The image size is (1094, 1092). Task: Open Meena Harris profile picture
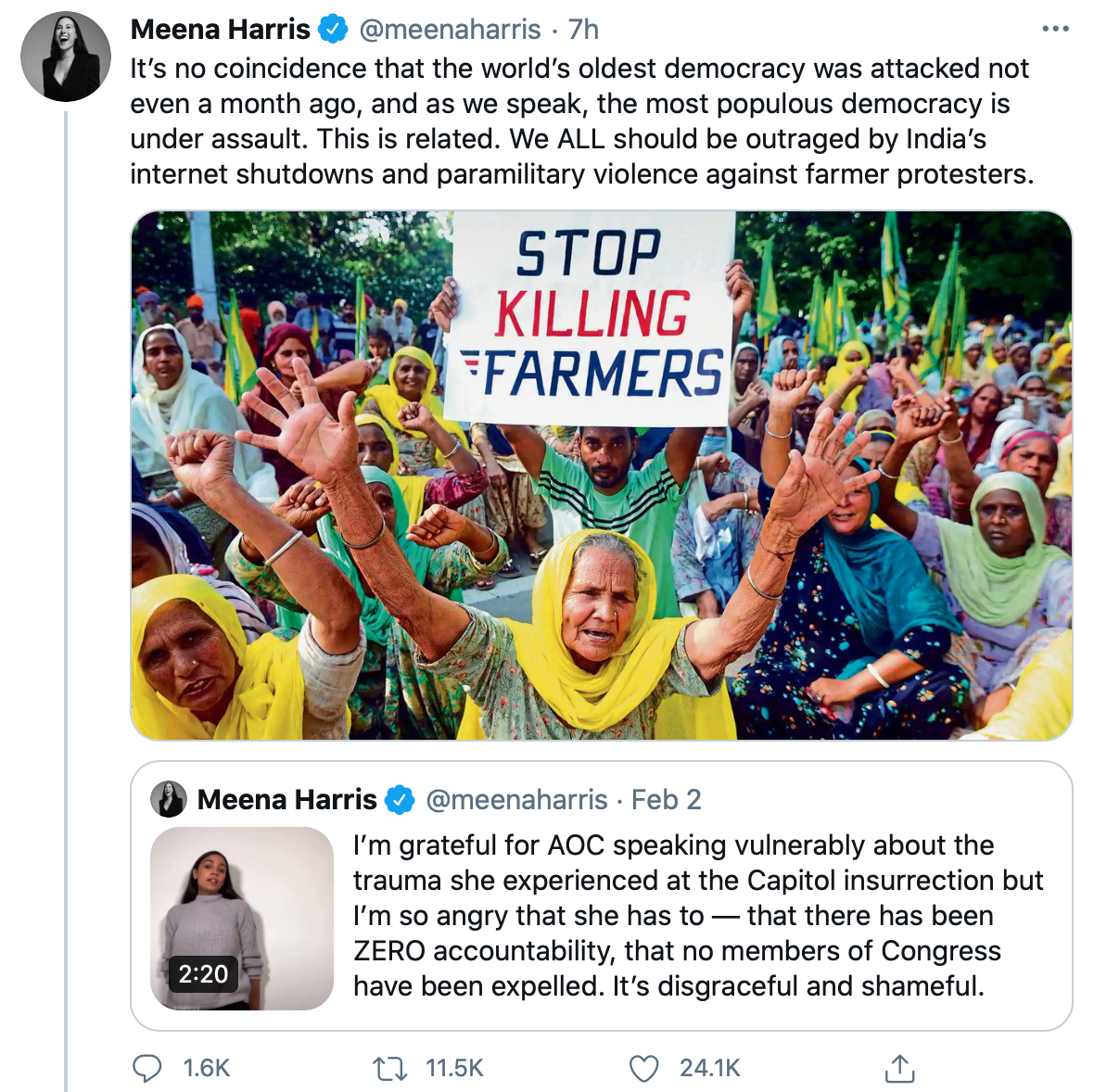pos(66,57)
